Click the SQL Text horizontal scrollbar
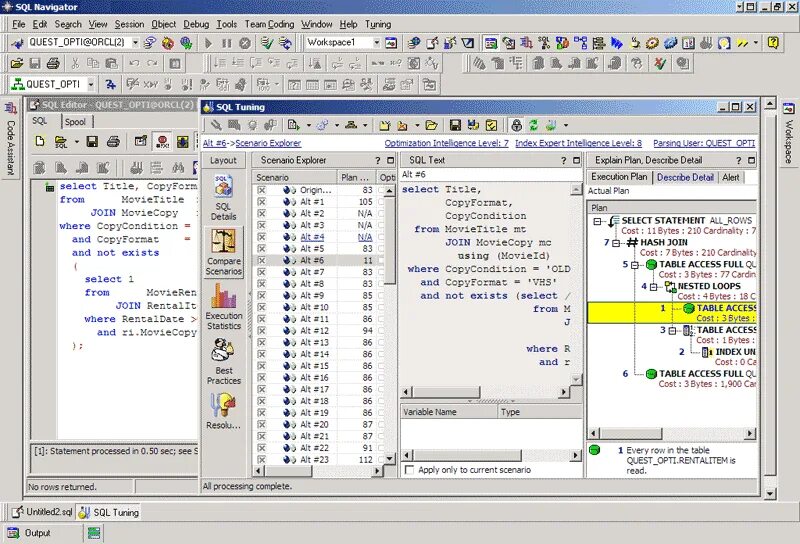The height and width of the screenshot is (544, 800). pos(485,392)
